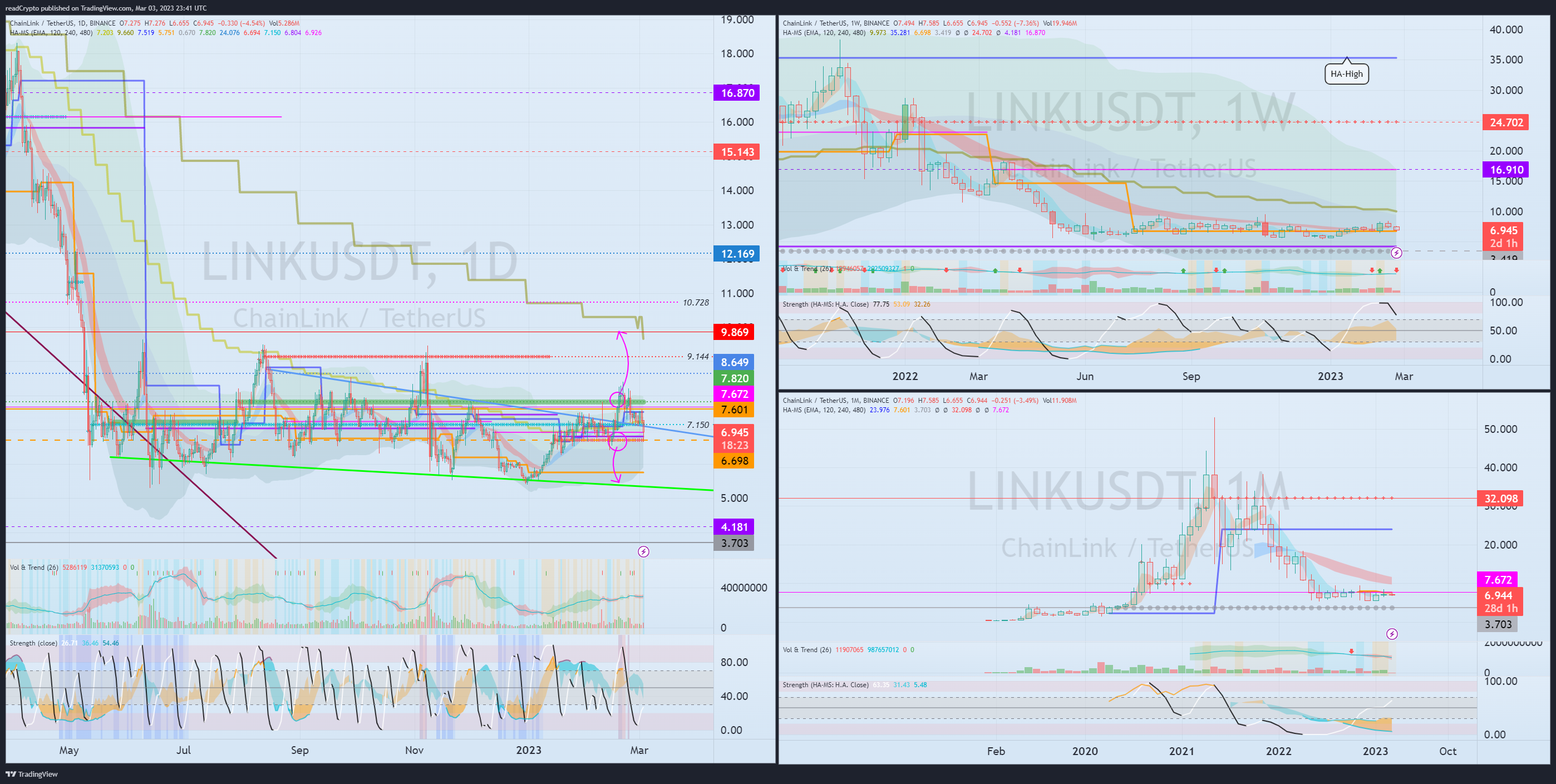Click the Jul date on 1D time axis

coord(183,750)
